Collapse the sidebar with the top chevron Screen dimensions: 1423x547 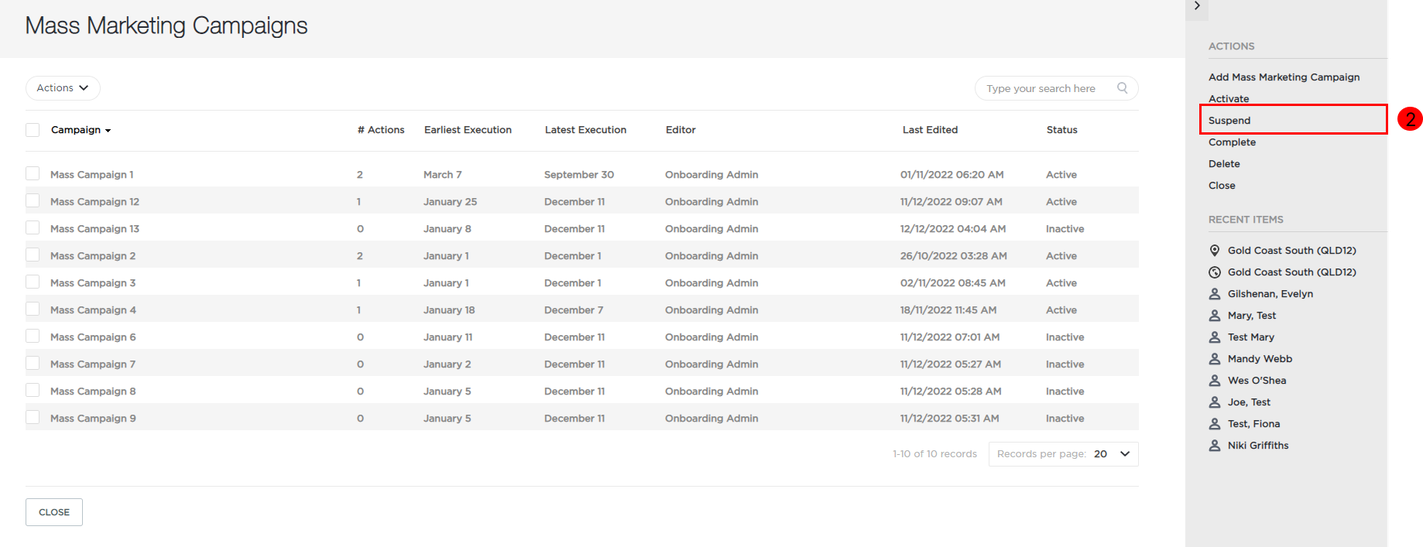[x=1197, y=6]
